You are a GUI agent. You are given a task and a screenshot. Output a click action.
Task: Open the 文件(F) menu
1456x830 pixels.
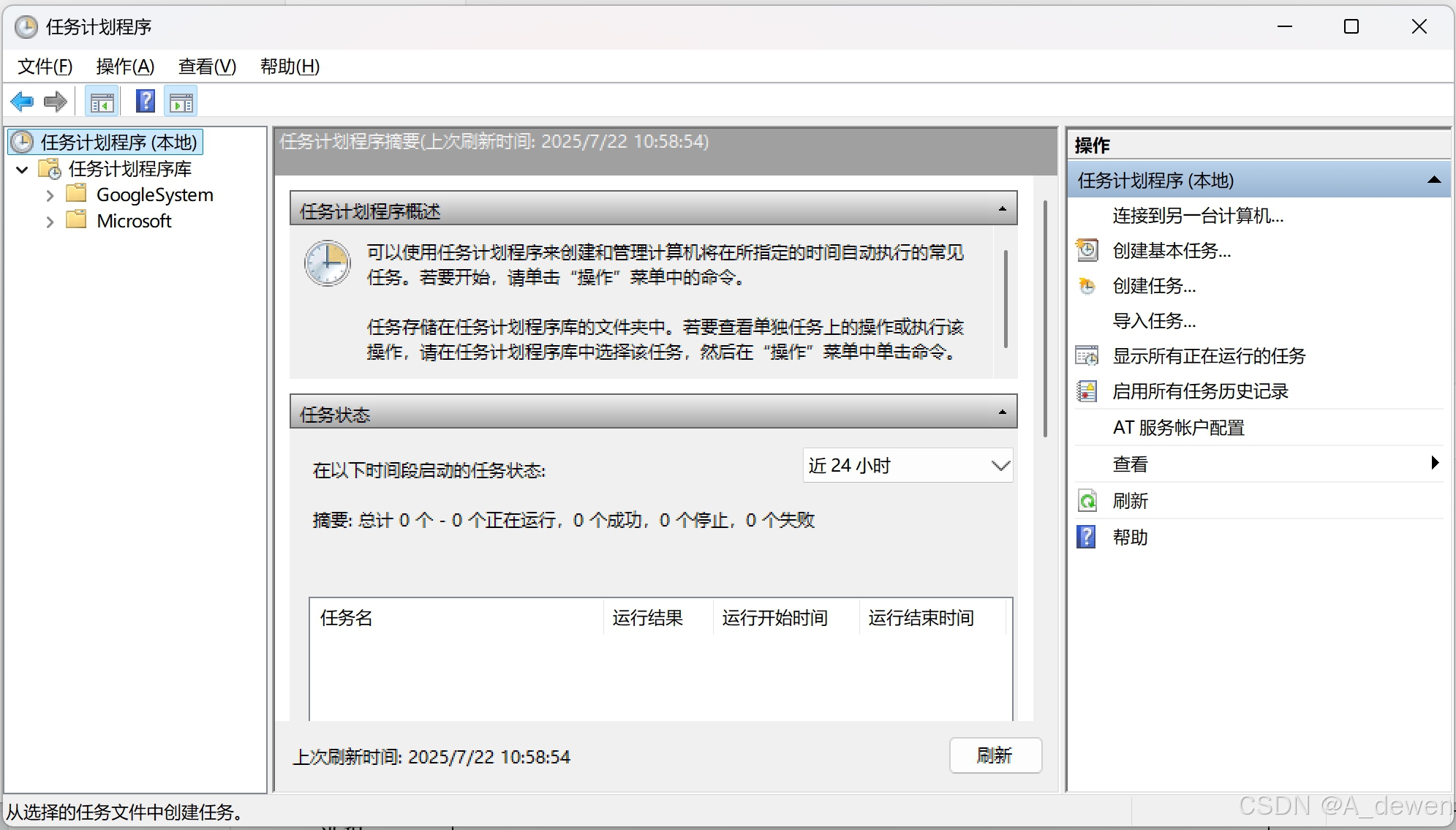(45, 67)
